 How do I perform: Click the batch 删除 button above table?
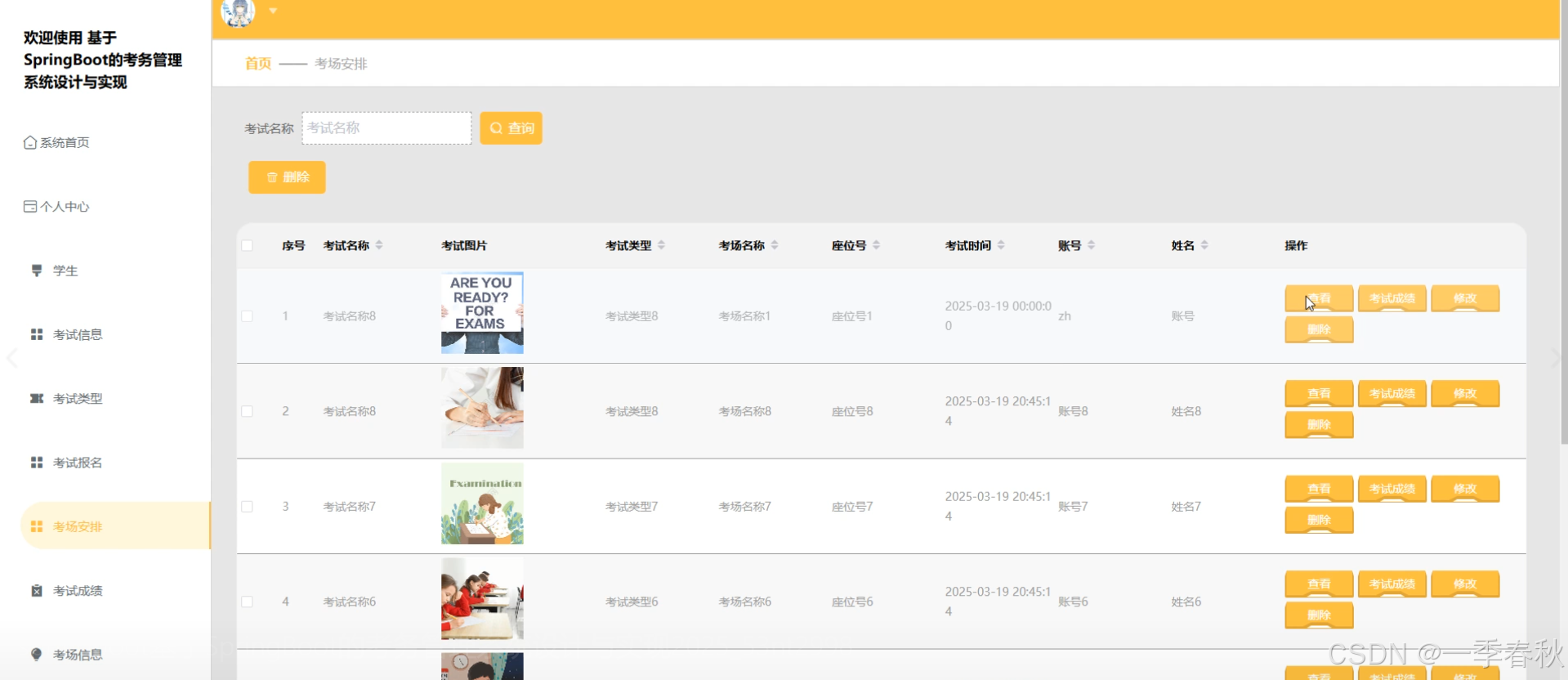[x=287, y=177]
